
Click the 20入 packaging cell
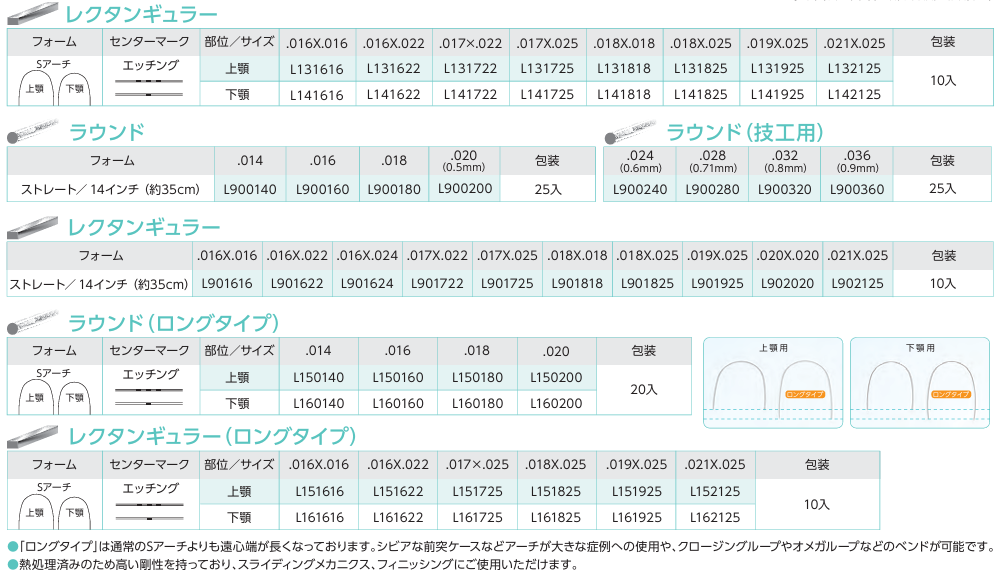(643, 390)
